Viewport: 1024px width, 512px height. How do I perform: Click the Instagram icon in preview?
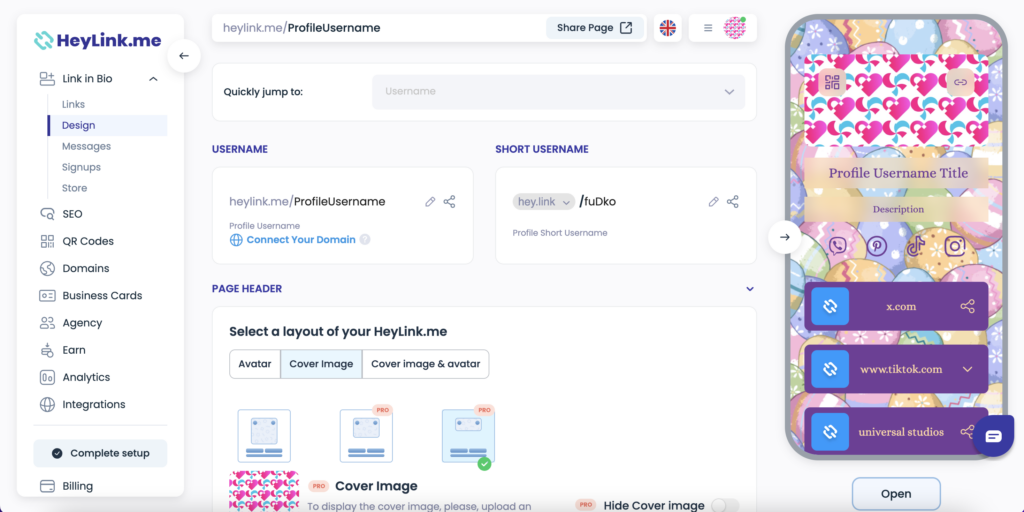[x=955, y=246]
